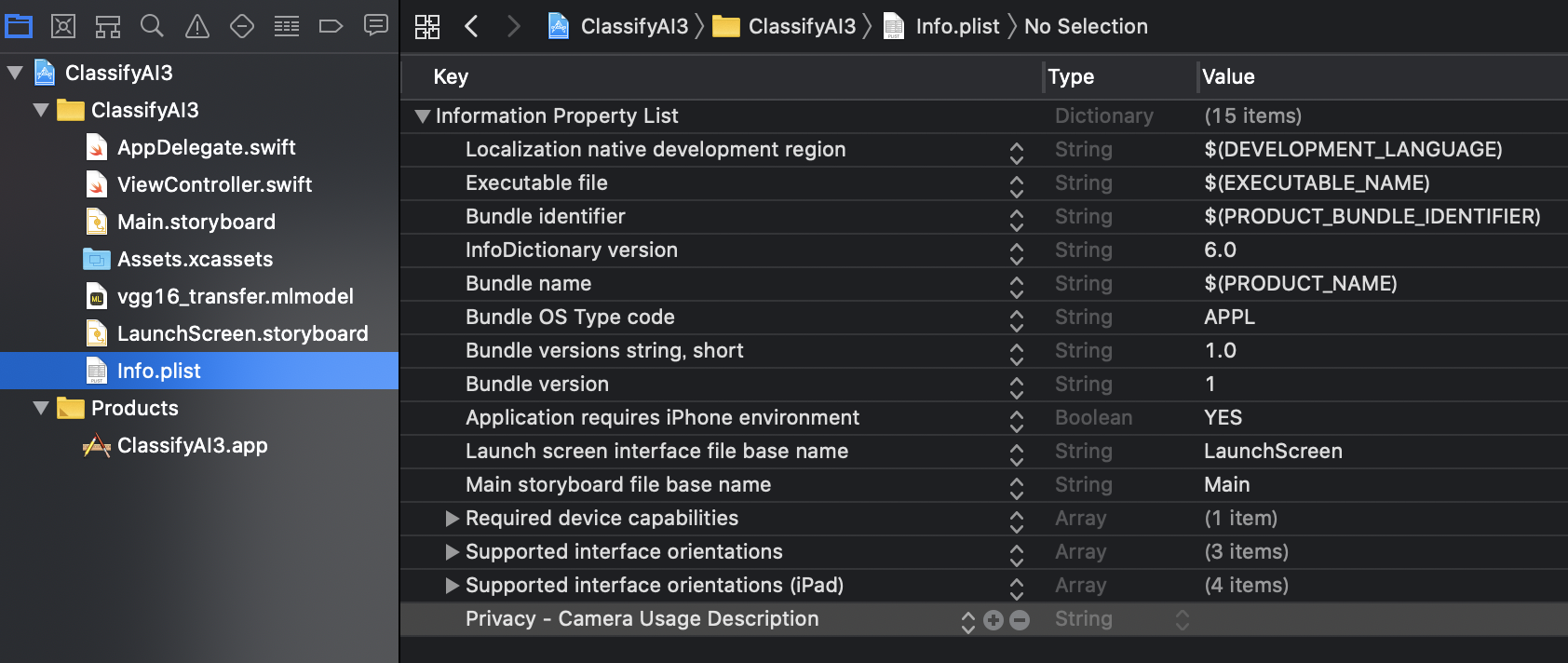Show the Issue navigator warning icon

(x=197, y=26)
